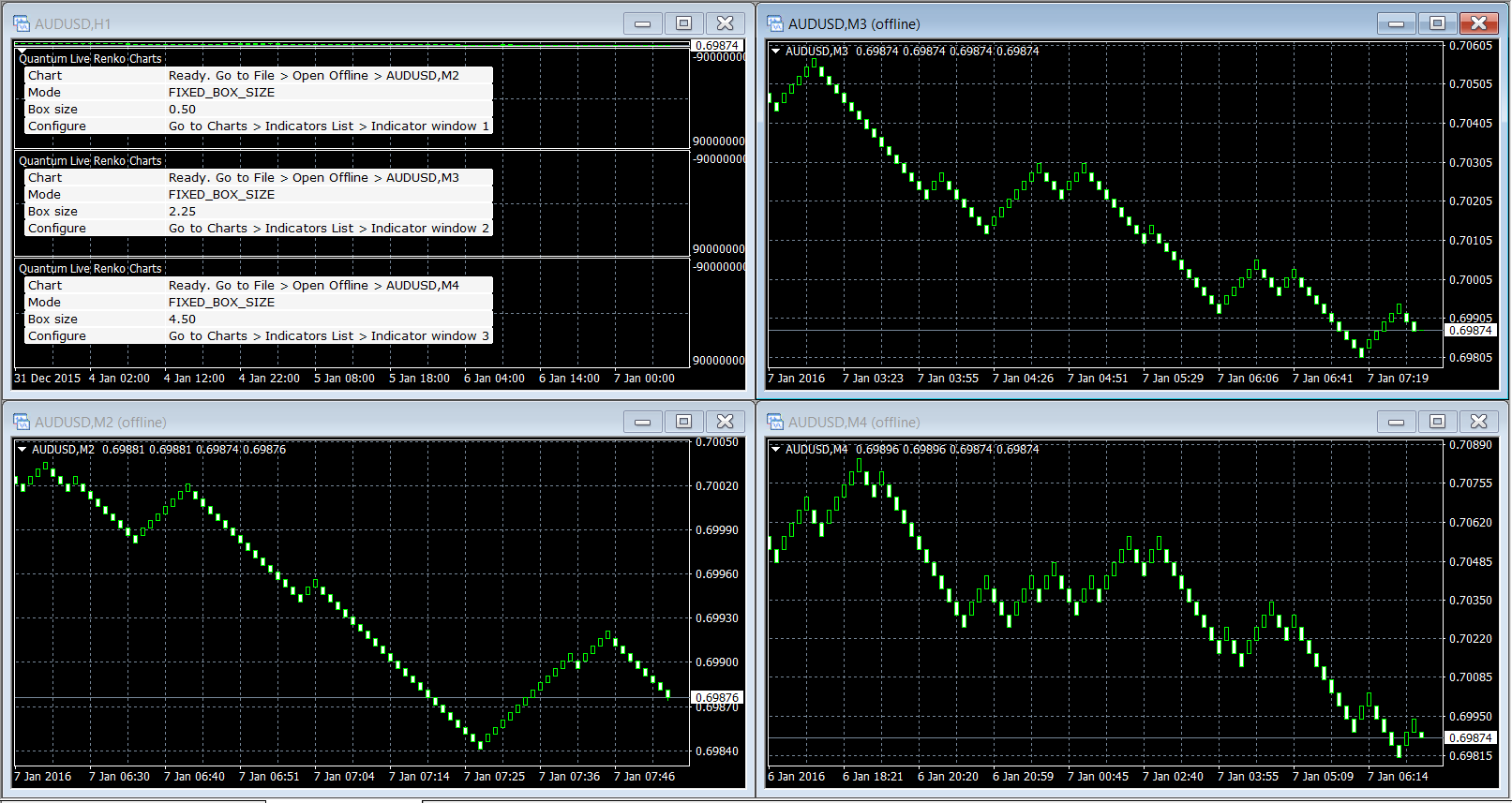The image size is (1512, 803).
Task: Click the Box size 2.25 indicator row
Action: tap(258, 212)
